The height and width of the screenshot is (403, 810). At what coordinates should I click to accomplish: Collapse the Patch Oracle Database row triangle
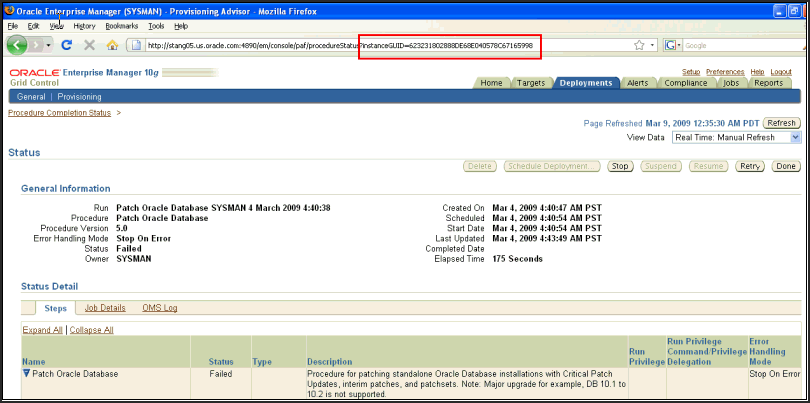[x=26, y=373]
